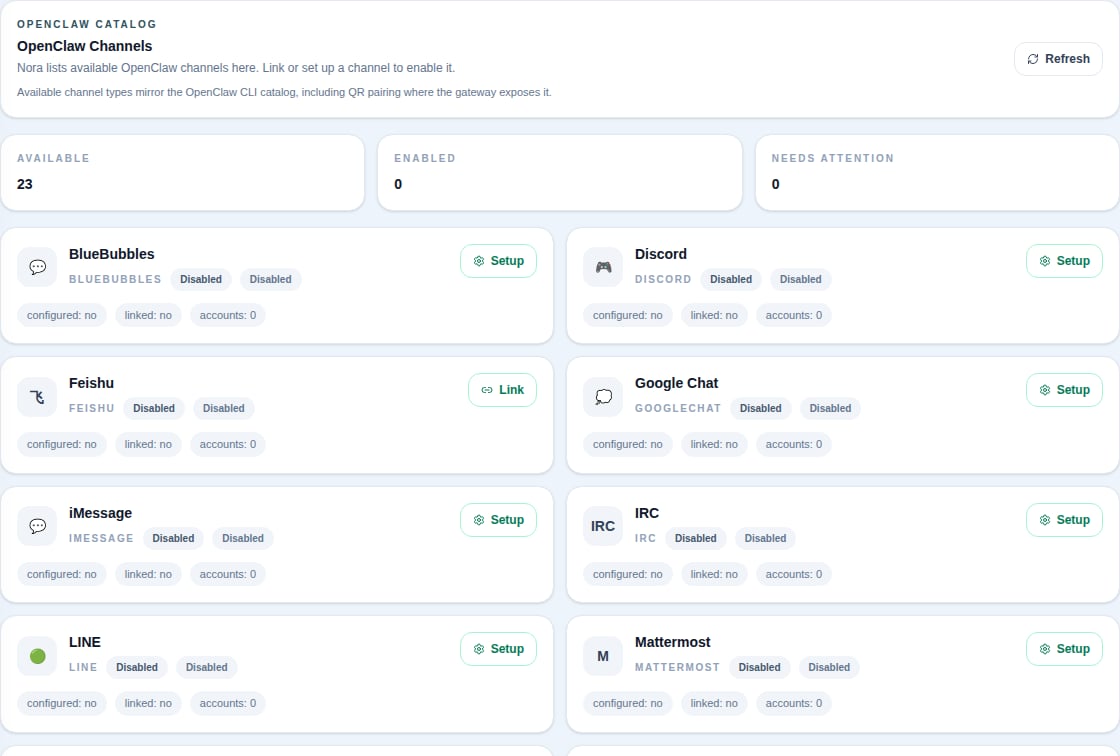Viewport: 1120px width, 756px height.
Task: Click BlueBubbles 'accounts: 0' chip
Action: pyautogui.click(x=228, y=315)
